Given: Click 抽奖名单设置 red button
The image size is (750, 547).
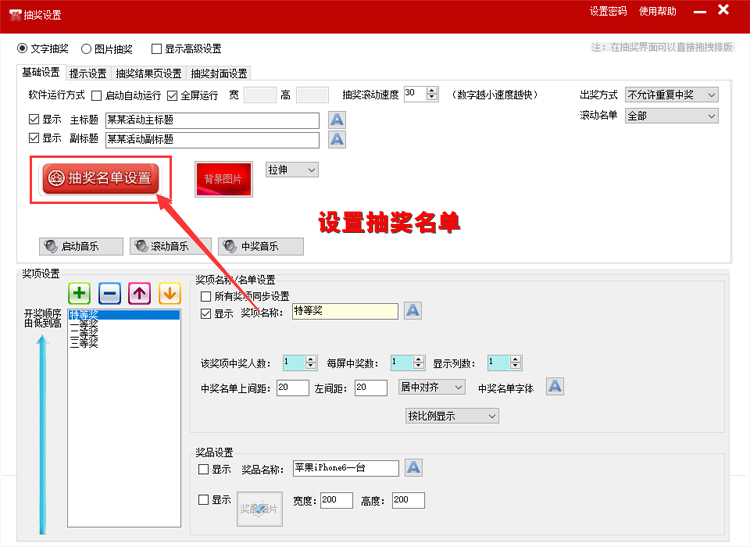Looking at the screenshot, I should pyautogui.click(x=100, y=179).
